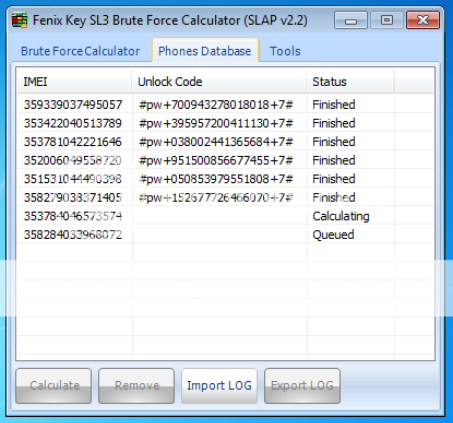
Task: Click Finished status for IMEI 353781042221646
Action: [334, 142]
